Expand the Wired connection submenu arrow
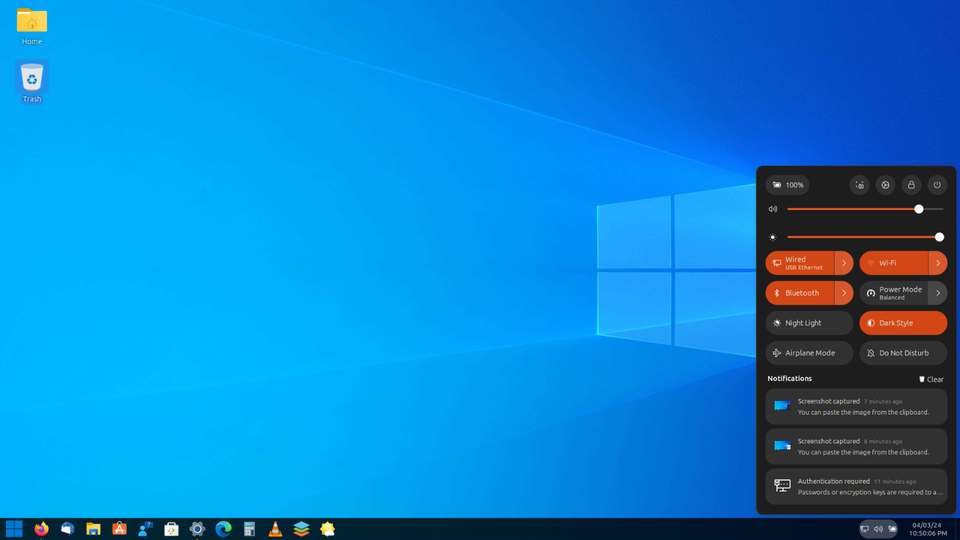 (x=844, y=263)
